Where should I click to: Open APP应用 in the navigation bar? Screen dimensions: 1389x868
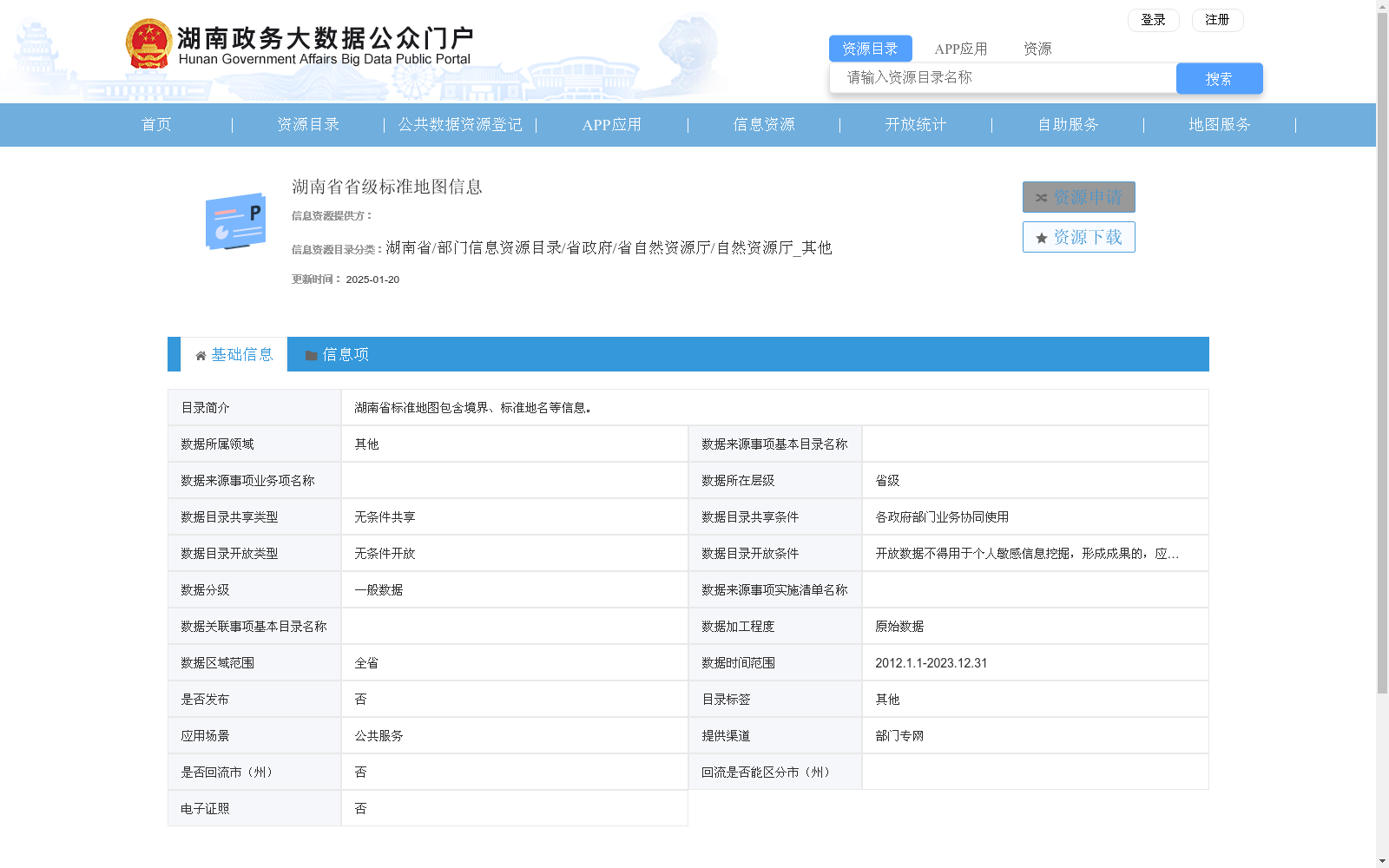point(612,125)
